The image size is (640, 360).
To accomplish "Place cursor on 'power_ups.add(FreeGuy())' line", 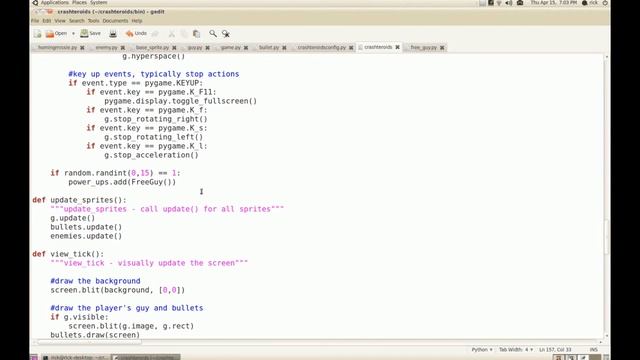I will (x=122, y=182).
